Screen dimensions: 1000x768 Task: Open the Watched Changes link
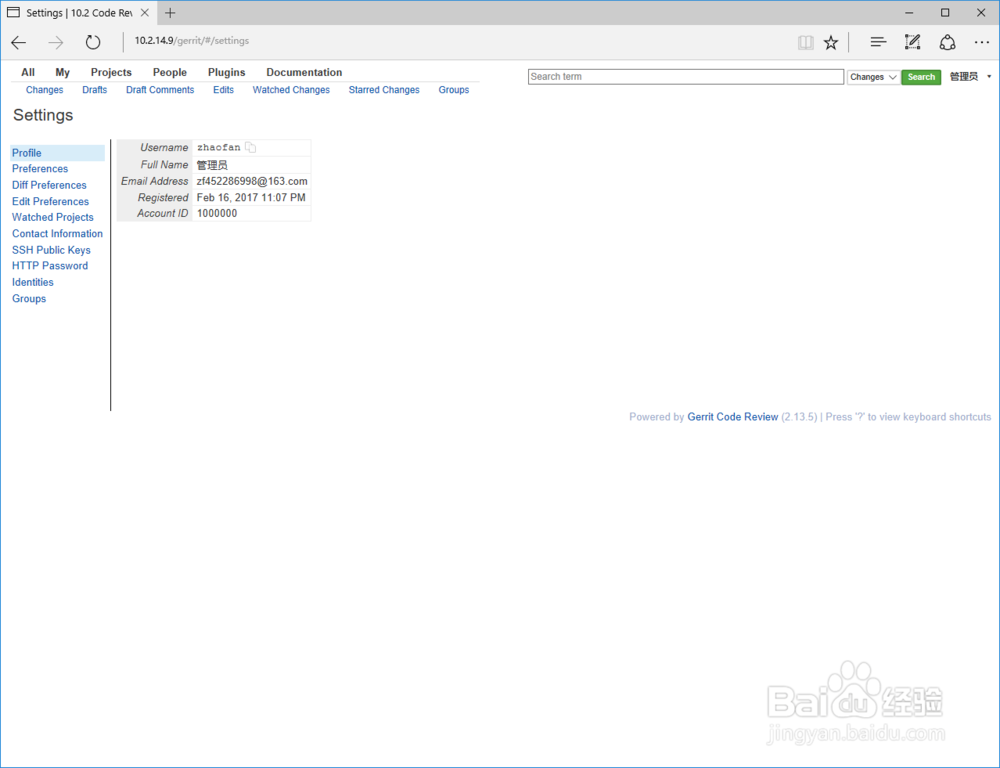coord(291,90)
